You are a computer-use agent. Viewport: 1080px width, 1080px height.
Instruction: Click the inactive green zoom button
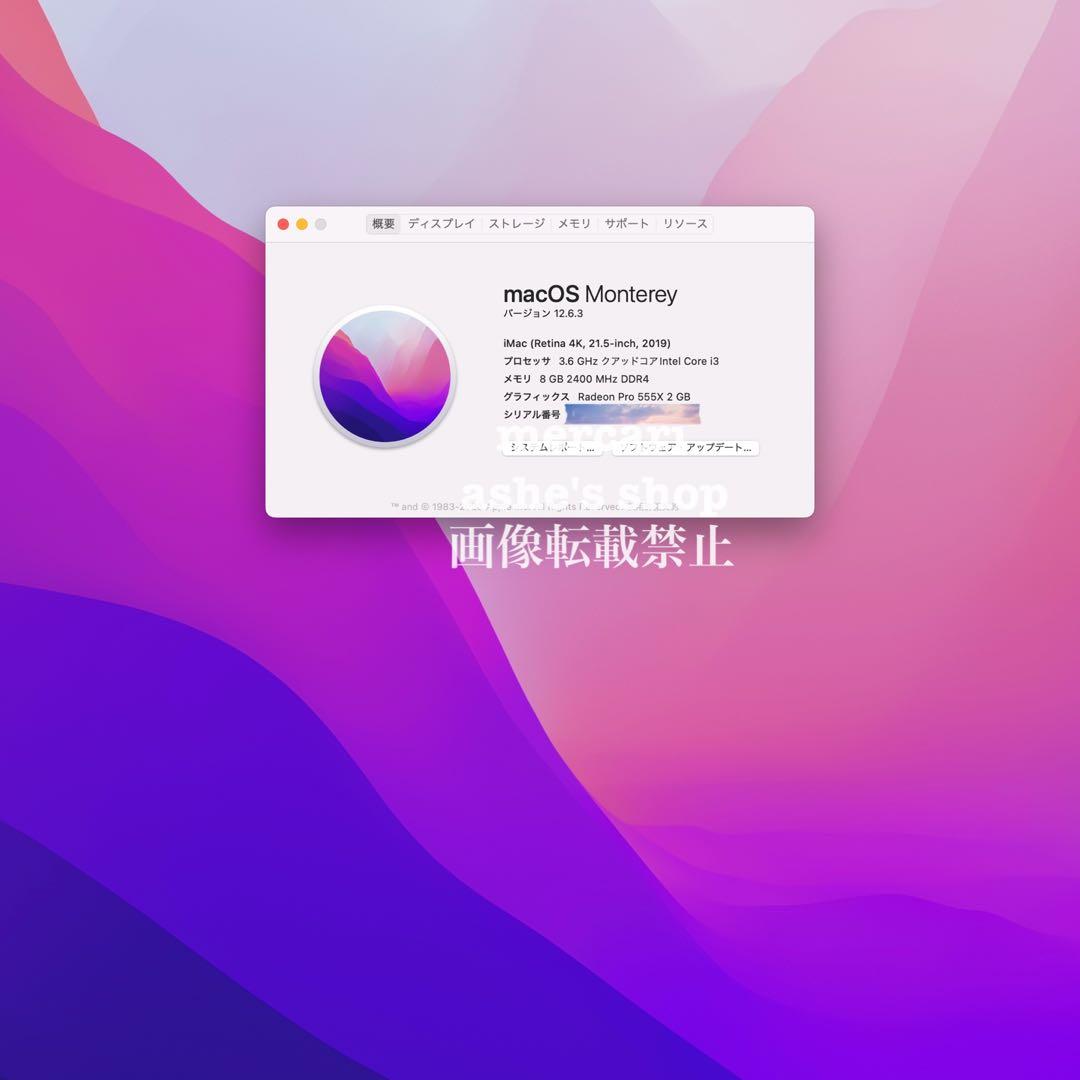(319, 224)
